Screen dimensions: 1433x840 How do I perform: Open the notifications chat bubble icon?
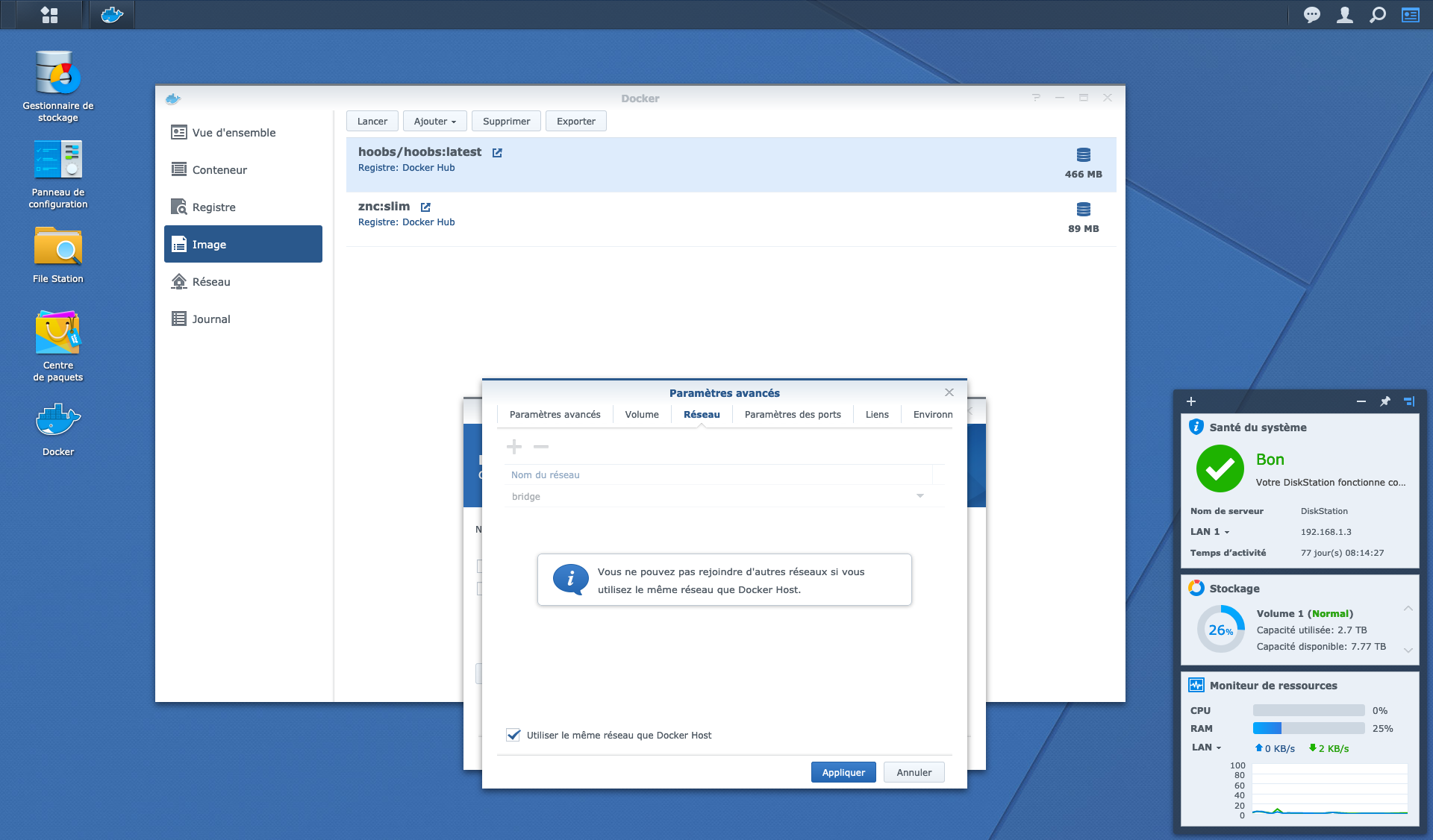coord(1311,15)
